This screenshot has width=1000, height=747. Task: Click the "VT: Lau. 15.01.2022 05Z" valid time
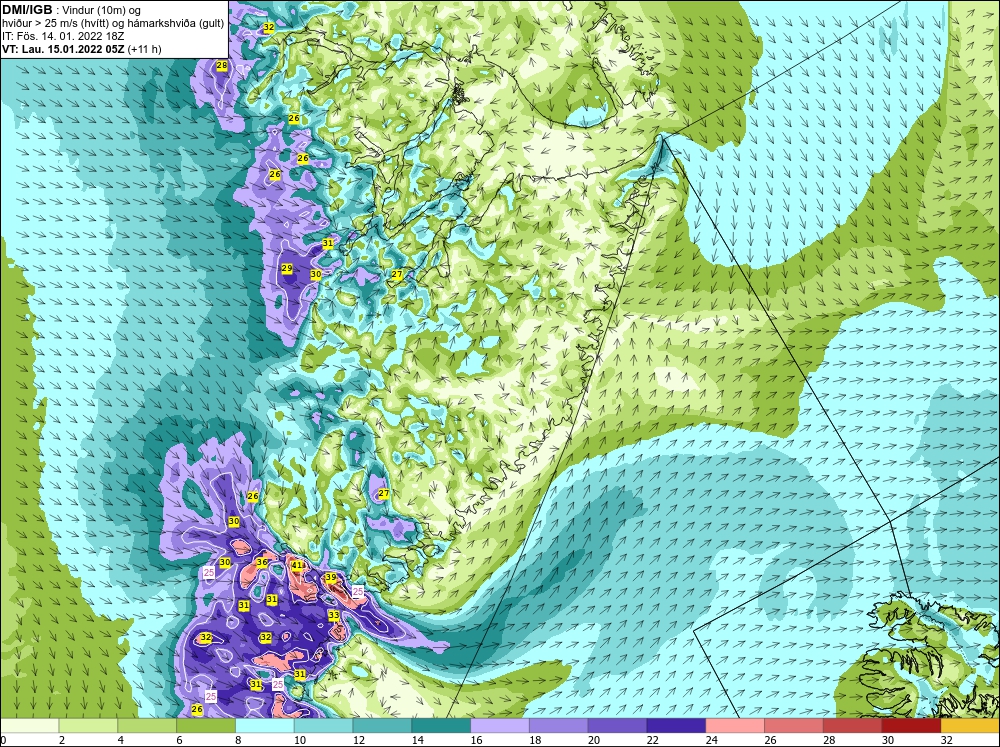63,49
